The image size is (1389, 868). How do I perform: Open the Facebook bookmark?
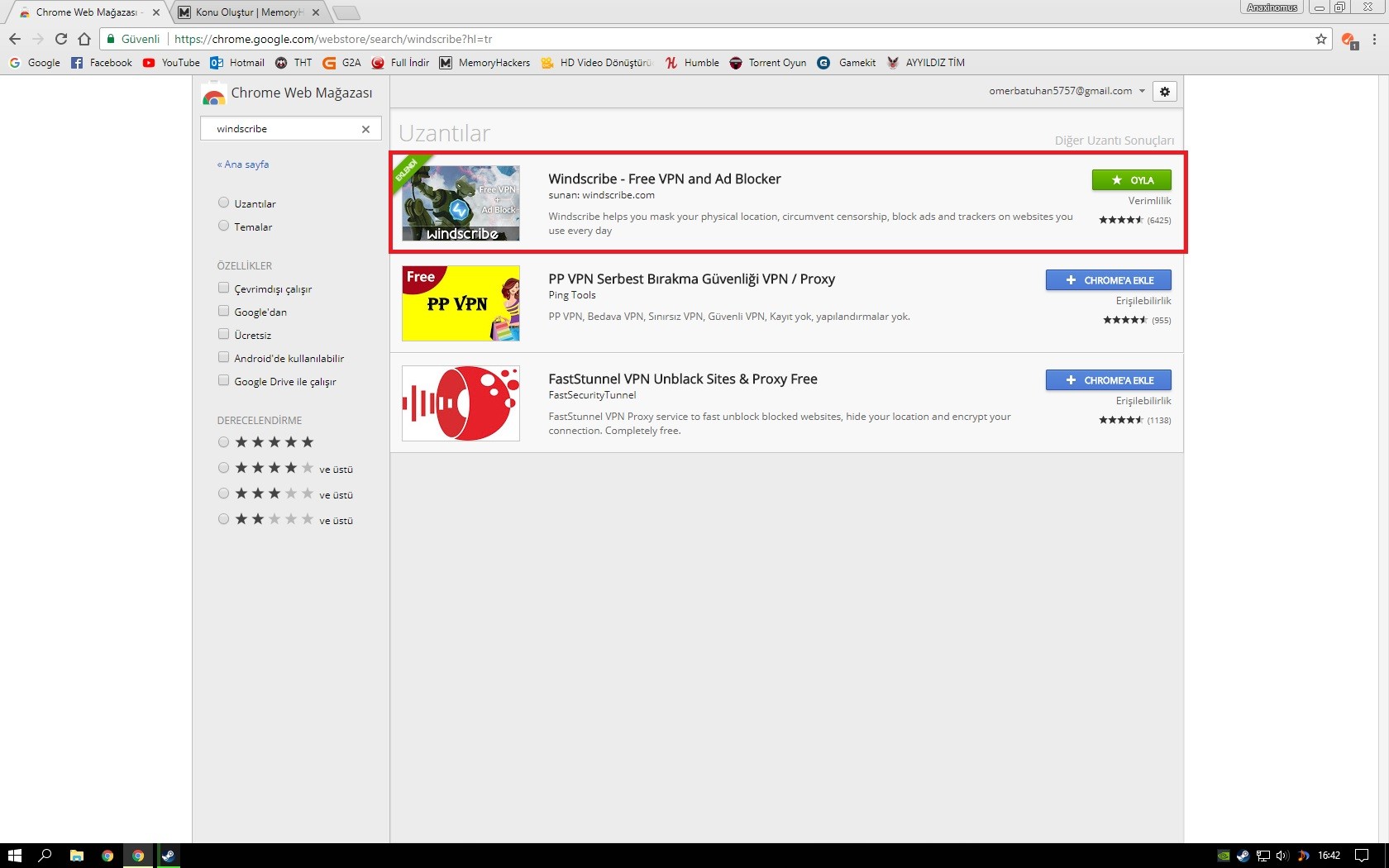point(102,63)
